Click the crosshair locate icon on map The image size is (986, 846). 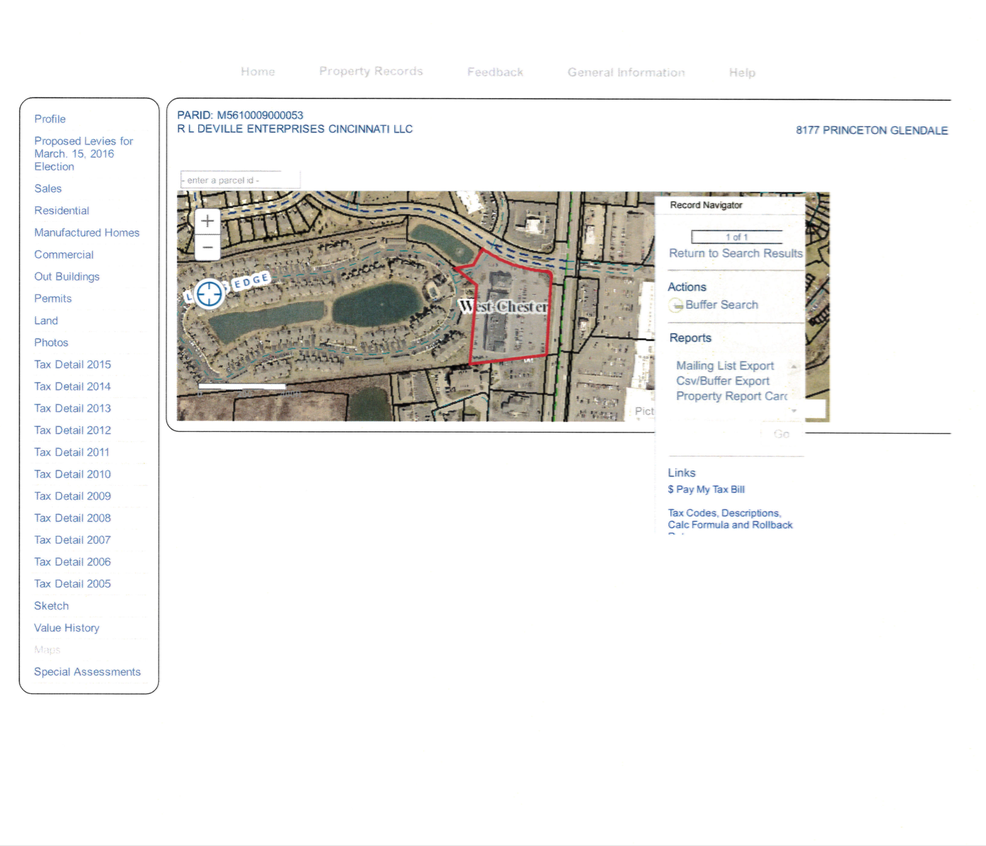[x=209, y=294]
